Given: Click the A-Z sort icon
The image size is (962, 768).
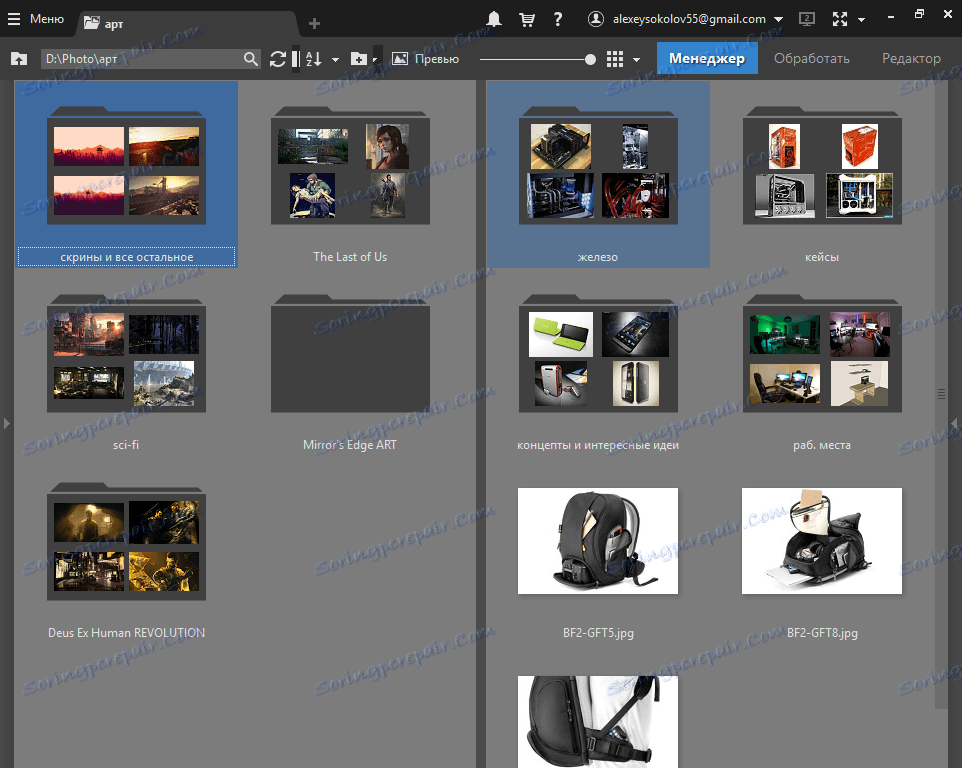Looking at the screenshot, I should pyautogui.click(x=314, y=59).
